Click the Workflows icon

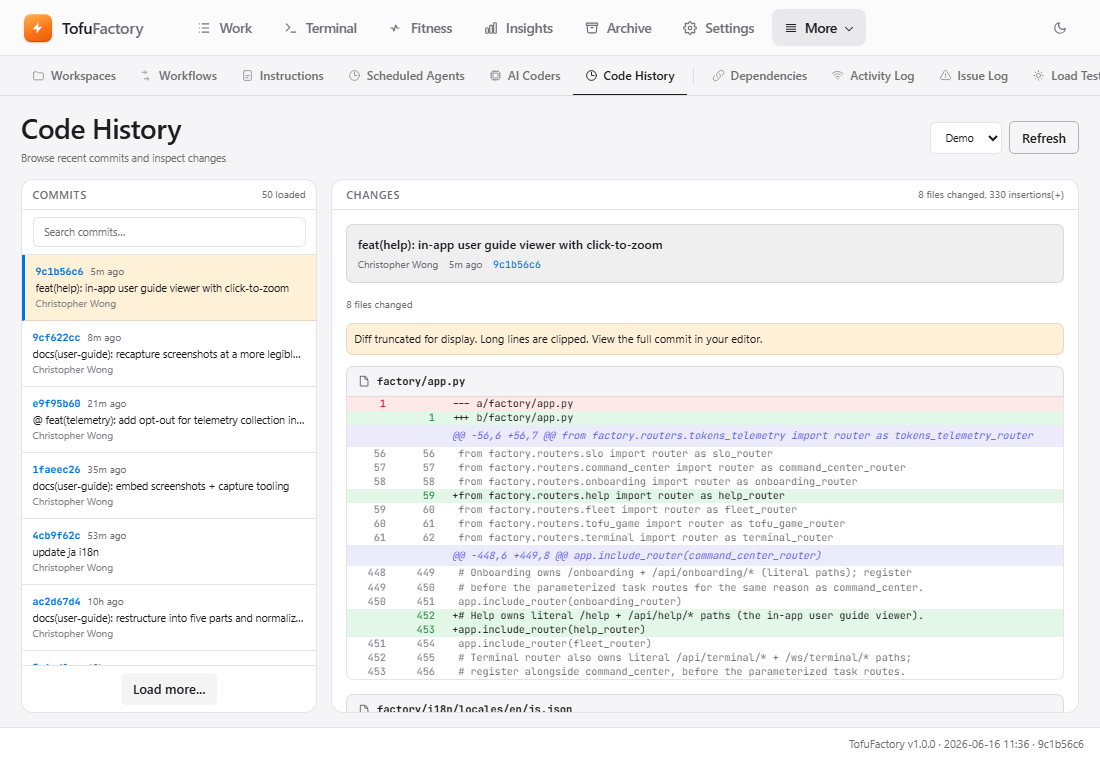pos(145,76)
